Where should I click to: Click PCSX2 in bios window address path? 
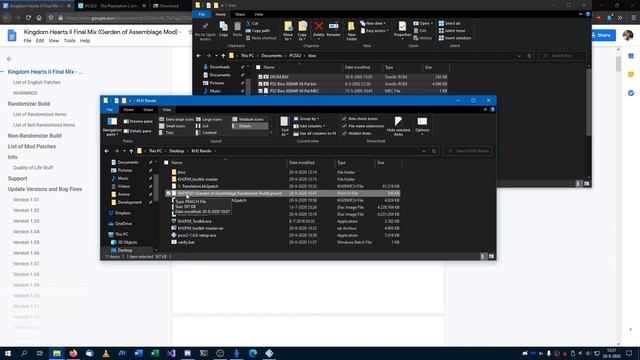coord(295,56)
